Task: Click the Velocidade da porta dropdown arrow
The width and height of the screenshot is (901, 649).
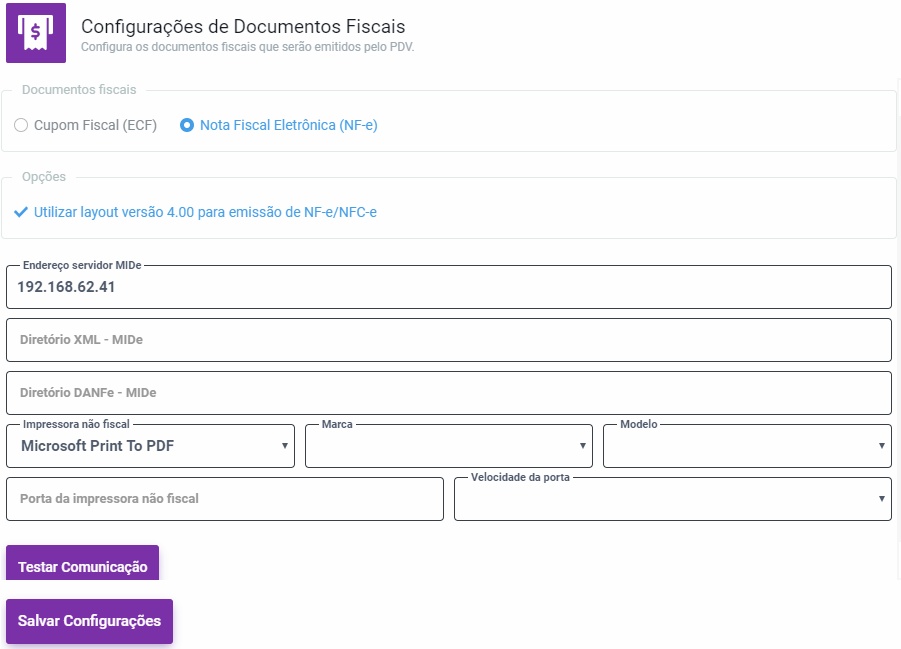Action: [x=882, y=499]
